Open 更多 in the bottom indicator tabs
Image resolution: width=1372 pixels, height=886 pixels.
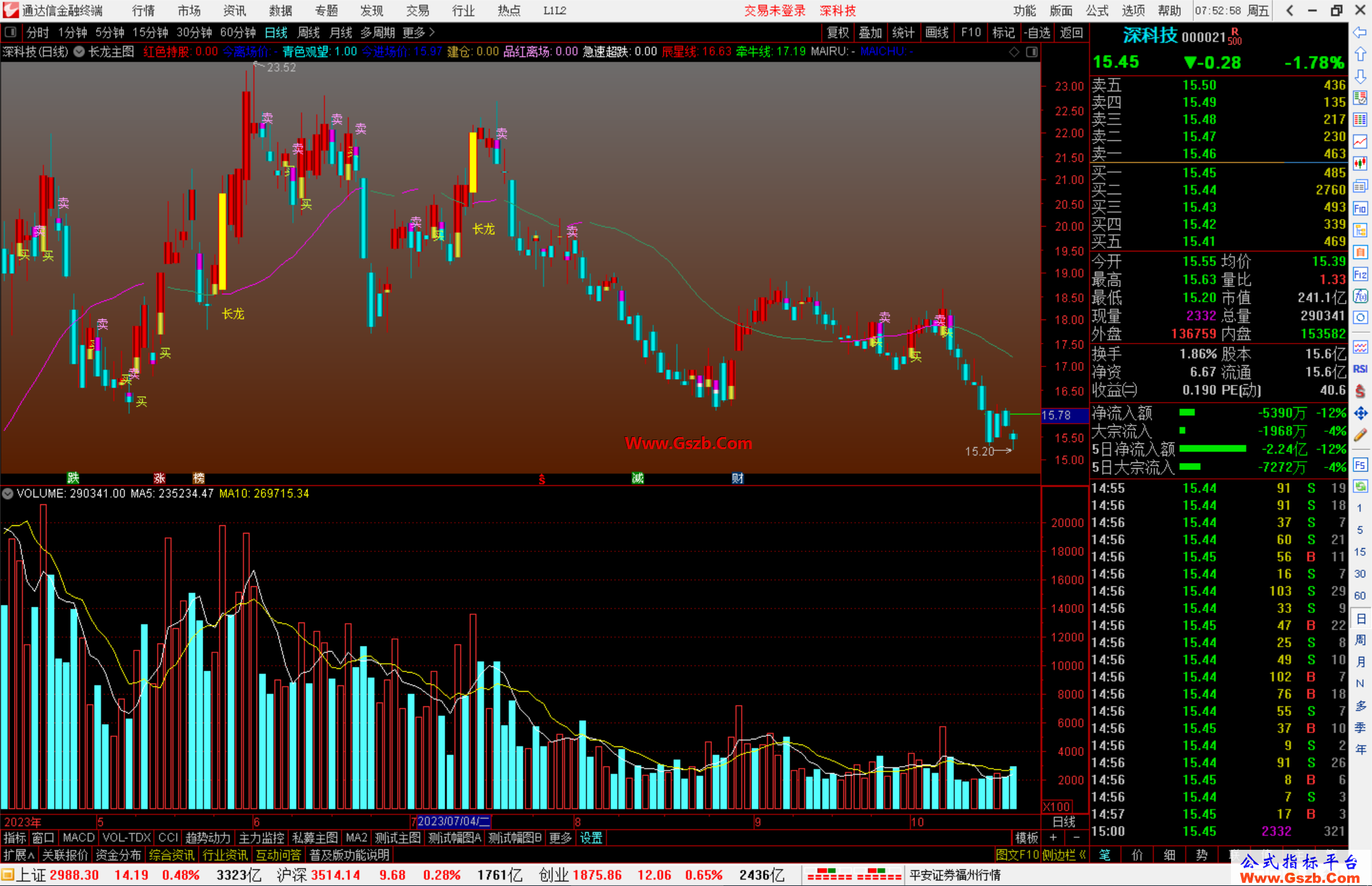coord(560,838)
